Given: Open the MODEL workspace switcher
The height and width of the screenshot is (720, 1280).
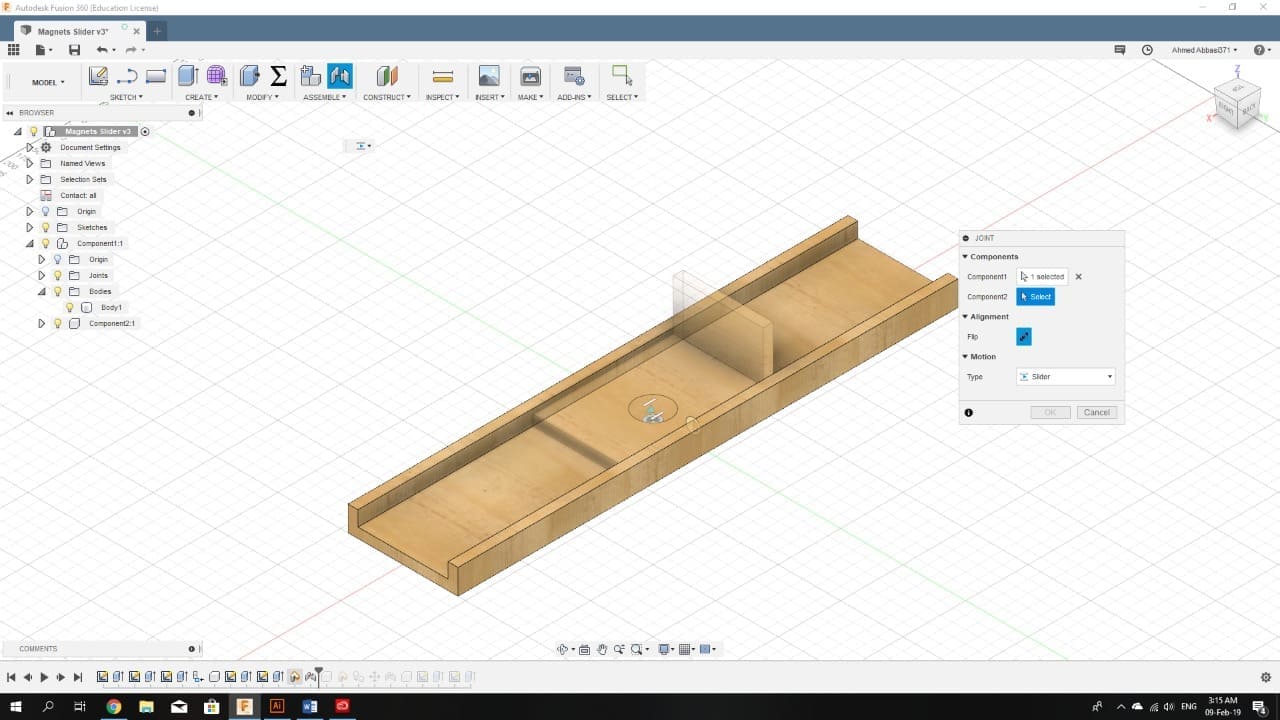Looking at the screenshot, I should [x=47, y=82].
